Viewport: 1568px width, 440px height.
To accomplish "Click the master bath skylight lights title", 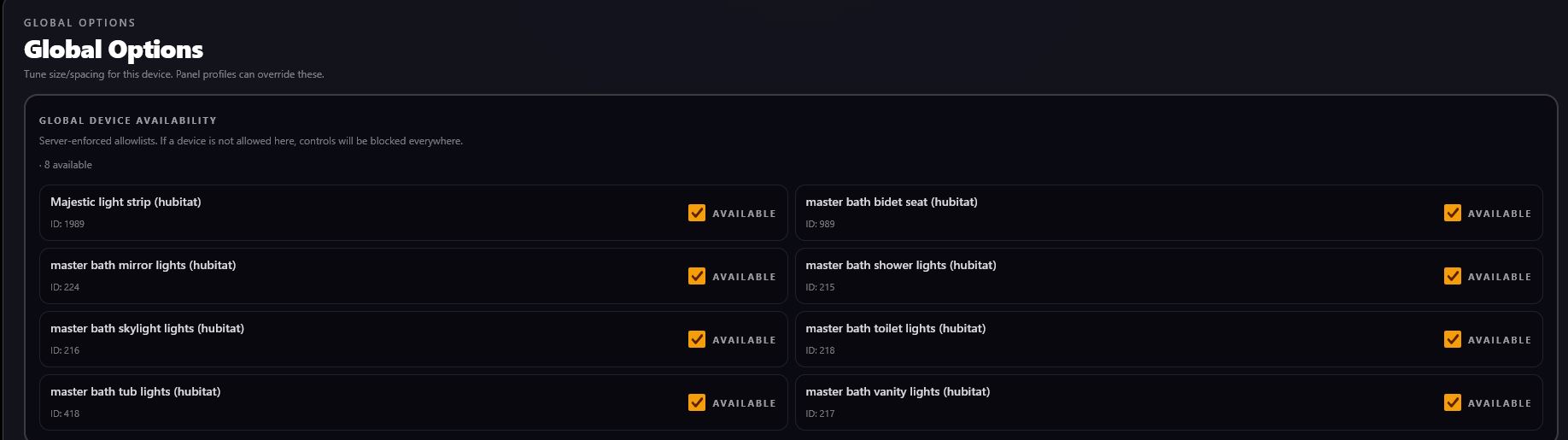I will (147, 329).
